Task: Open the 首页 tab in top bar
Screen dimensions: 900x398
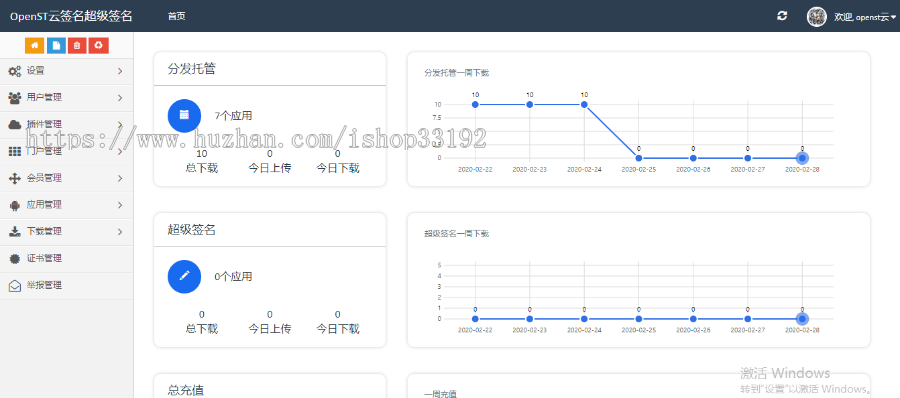Action: point(176,17)
